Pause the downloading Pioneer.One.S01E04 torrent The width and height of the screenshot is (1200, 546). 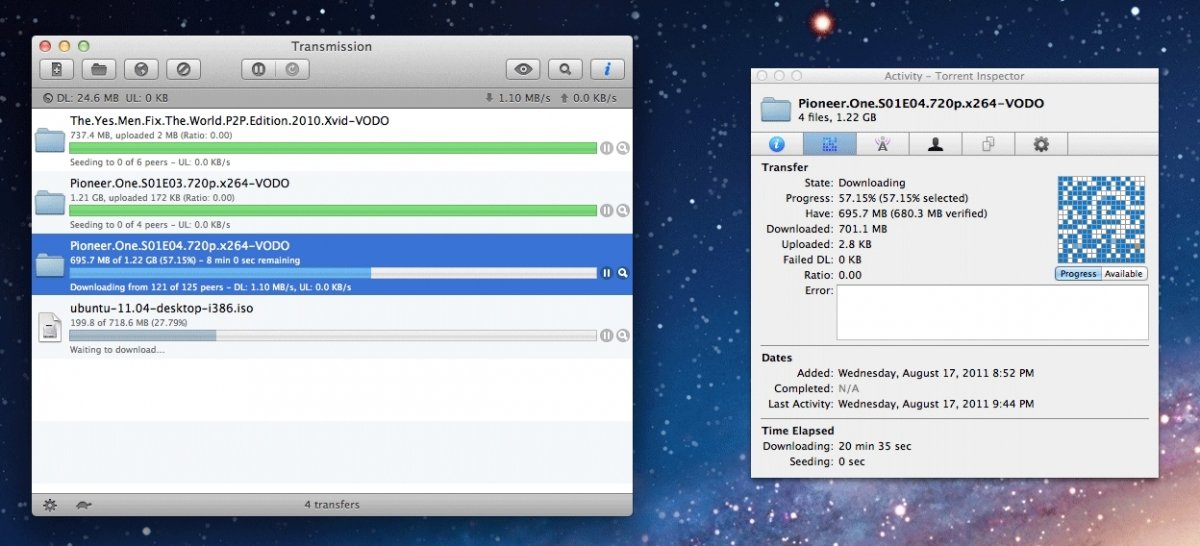[606, 272]
